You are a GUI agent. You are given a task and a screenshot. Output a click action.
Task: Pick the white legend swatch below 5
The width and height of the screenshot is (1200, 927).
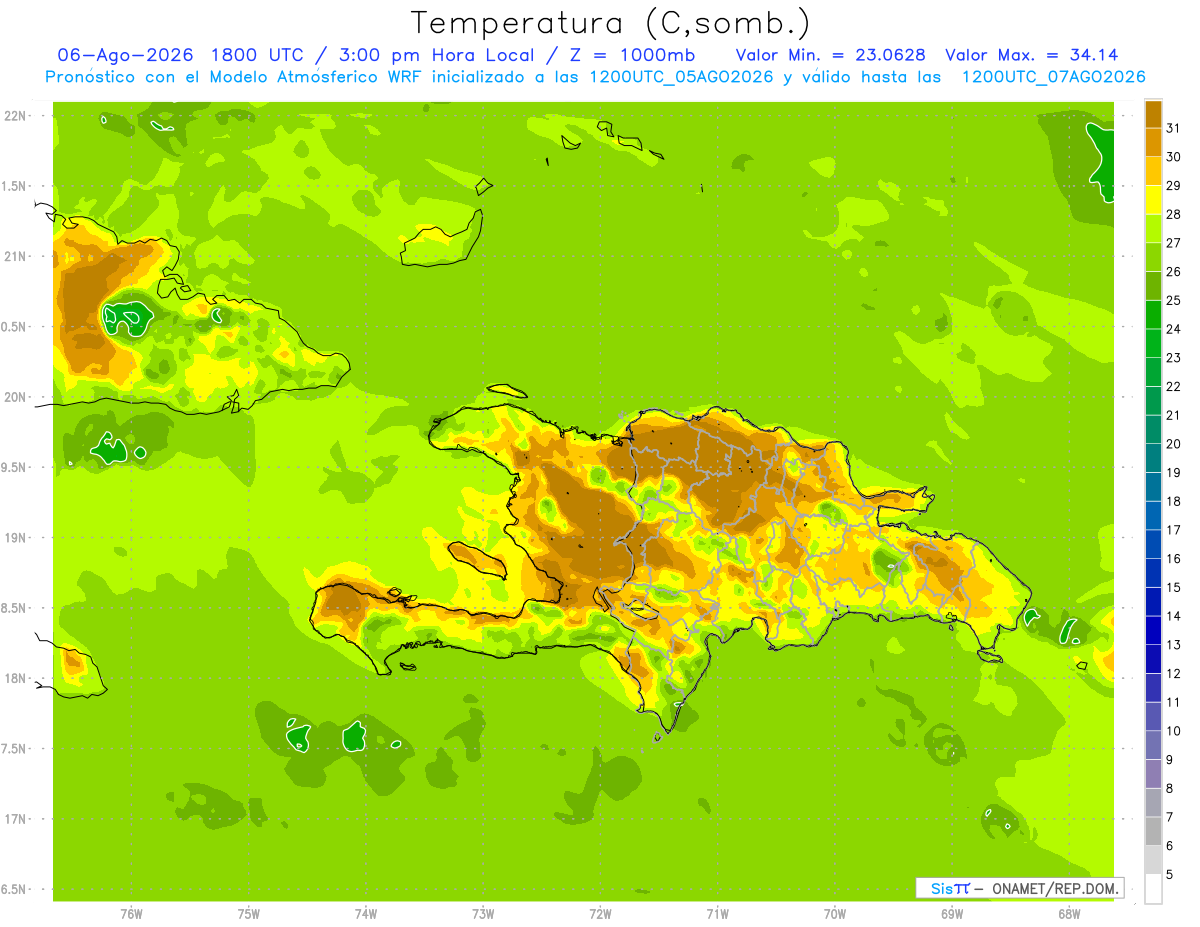point(1153,889)
